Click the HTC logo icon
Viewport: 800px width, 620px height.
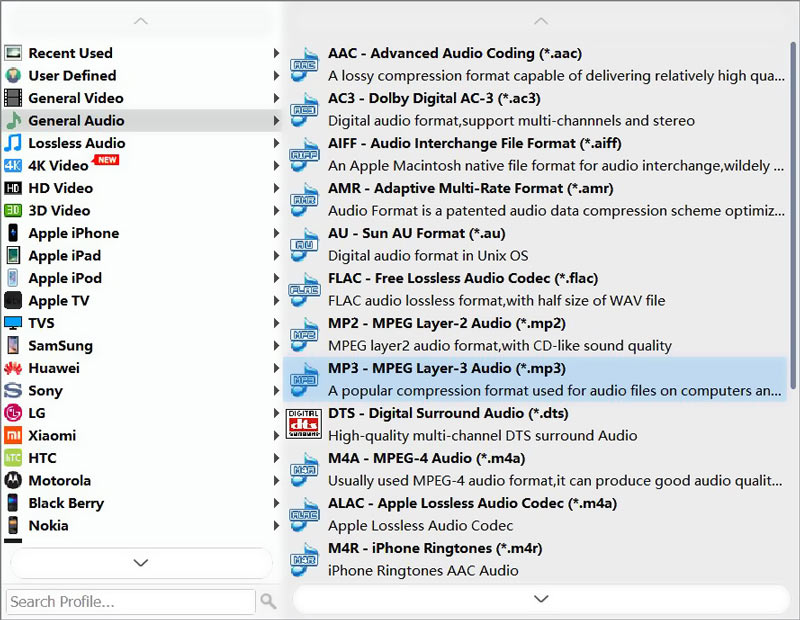13,458
